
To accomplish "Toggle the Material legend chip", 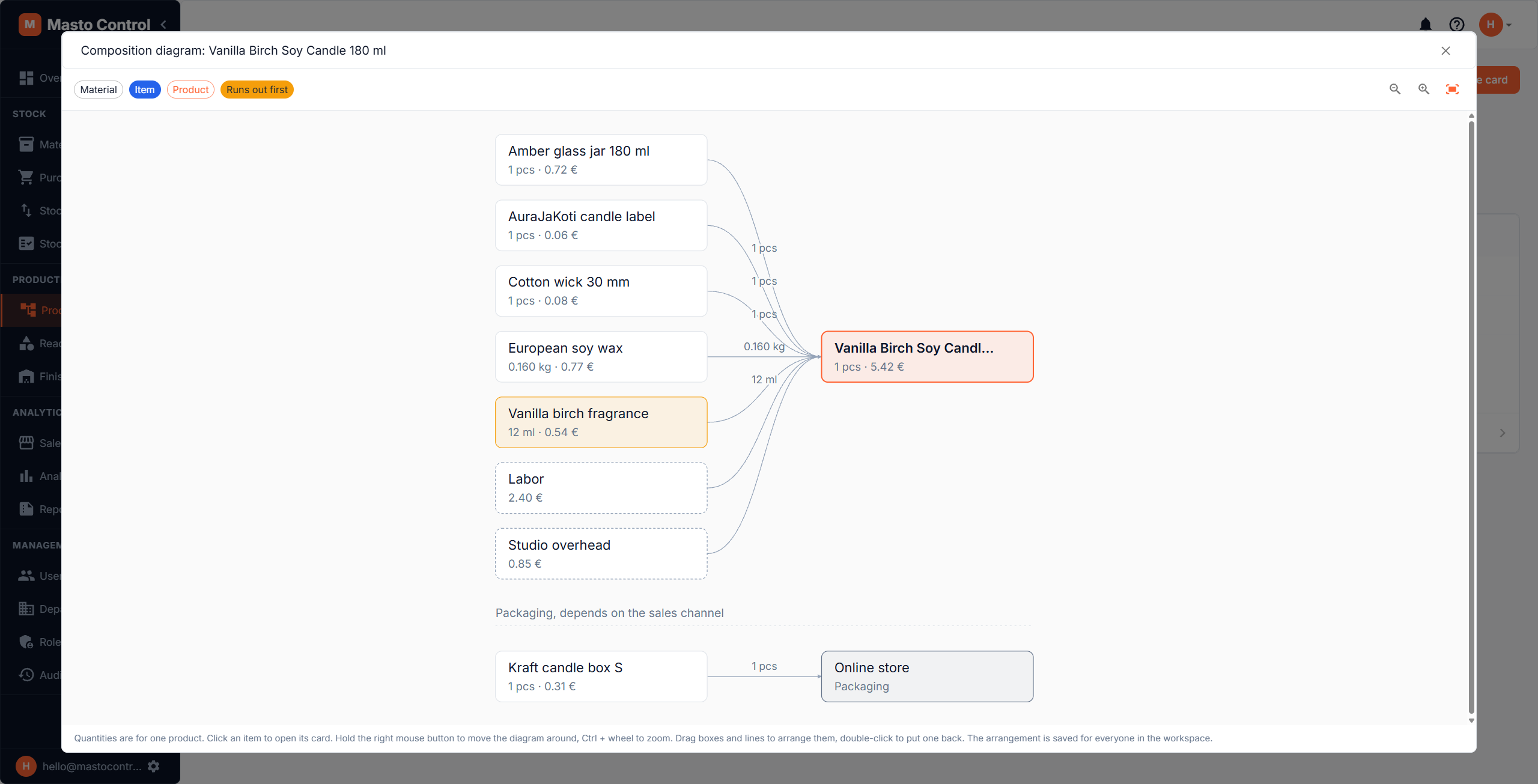I will coord(99,90).
